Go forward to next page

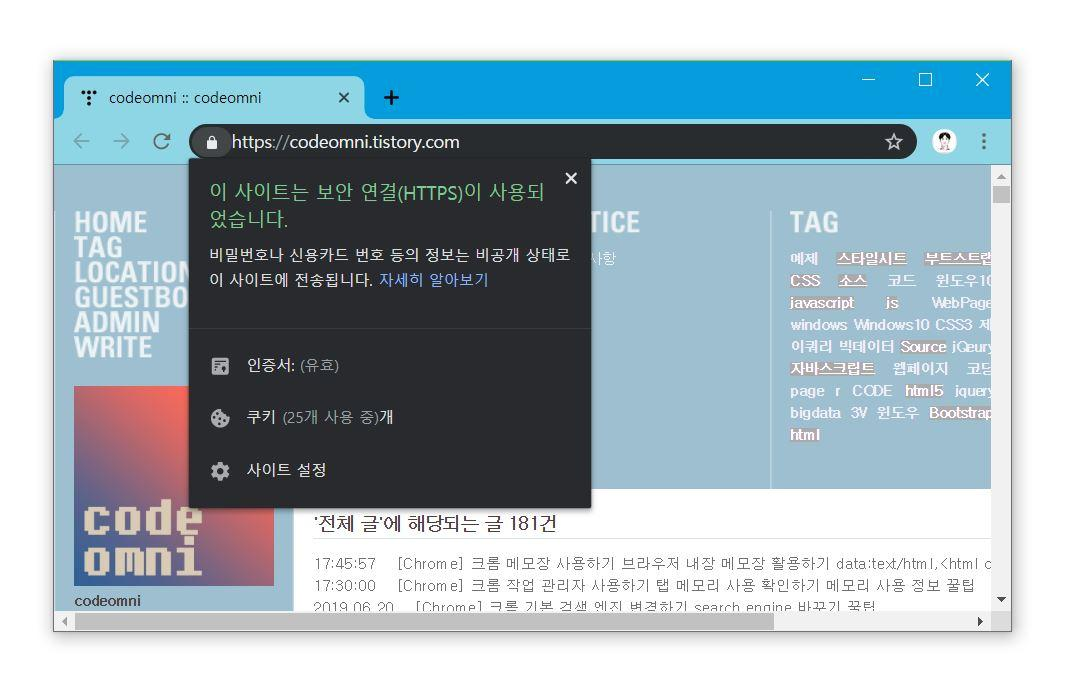pos(122,142)
